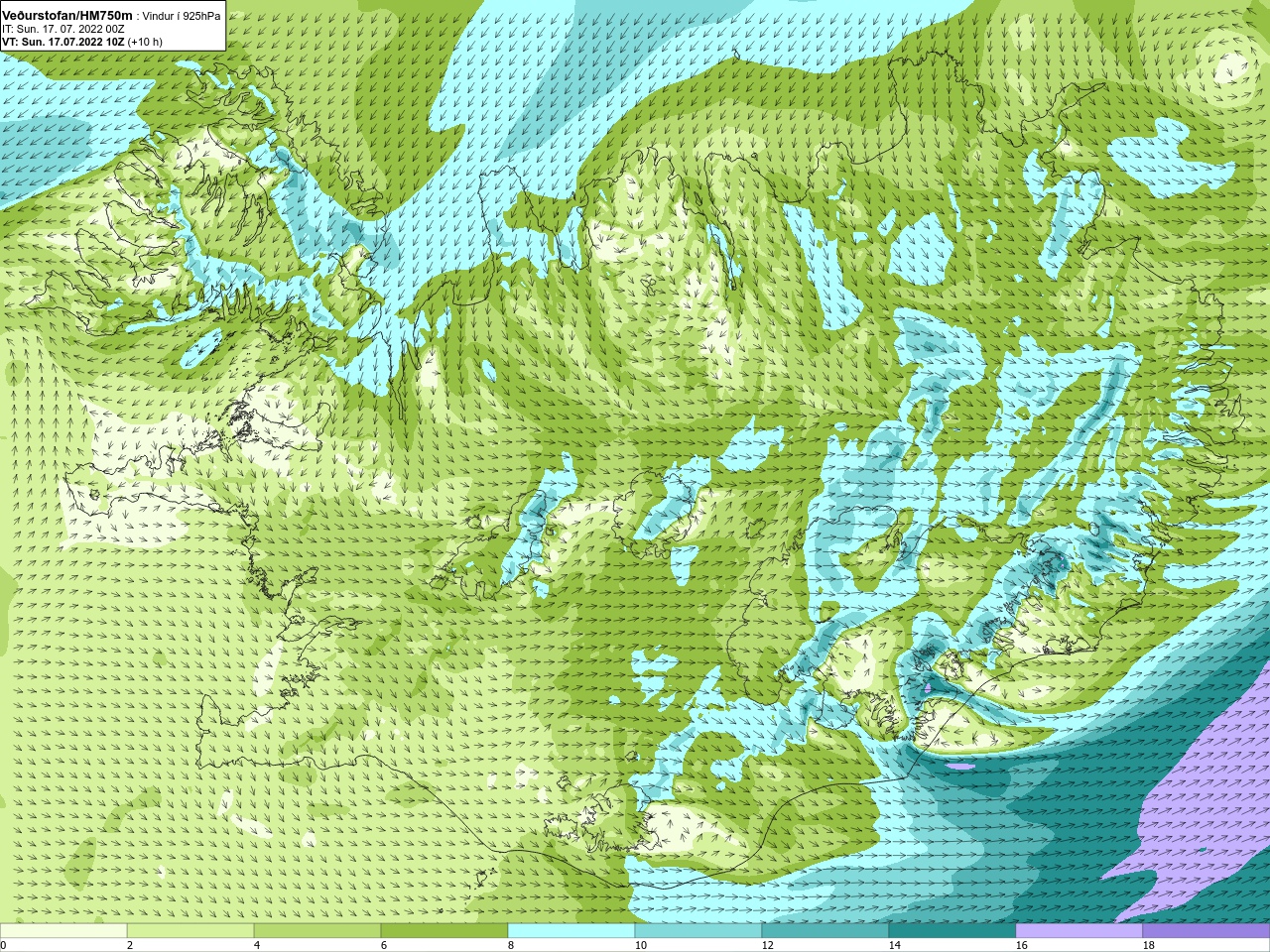
Task: Click the legend scale number "18"
Action: click(x=1149, y=946)
